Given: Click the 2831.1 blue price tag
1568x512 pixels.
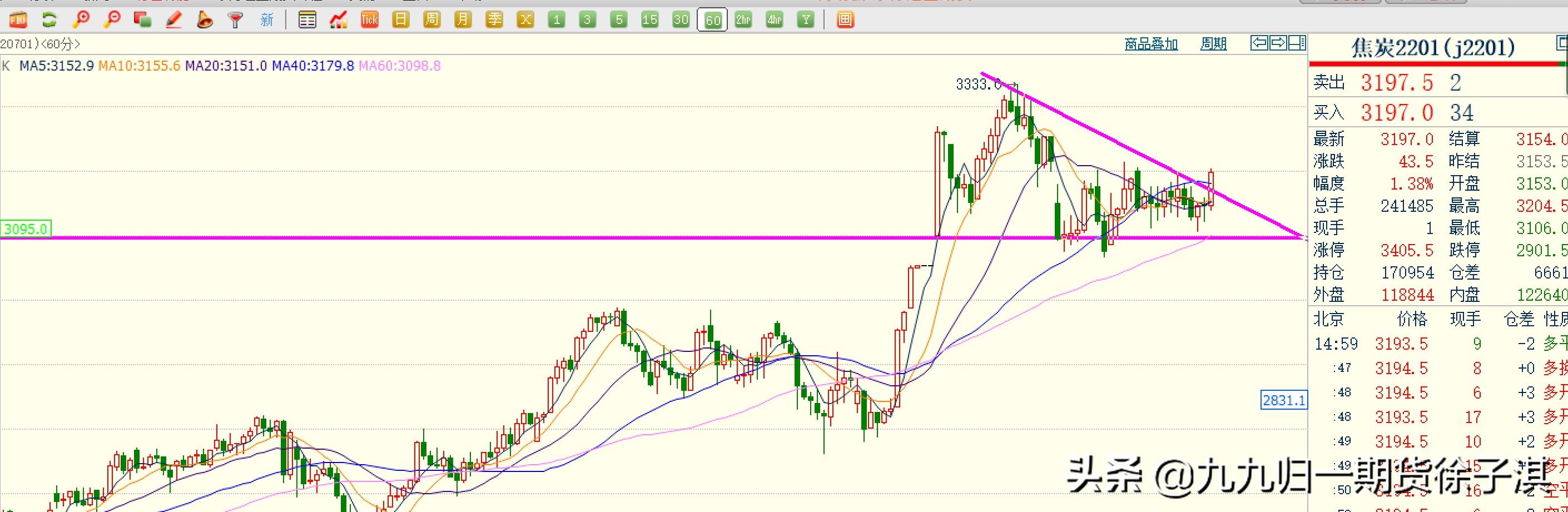Looking at the screenshot, I should click(x=1284, y=400).
